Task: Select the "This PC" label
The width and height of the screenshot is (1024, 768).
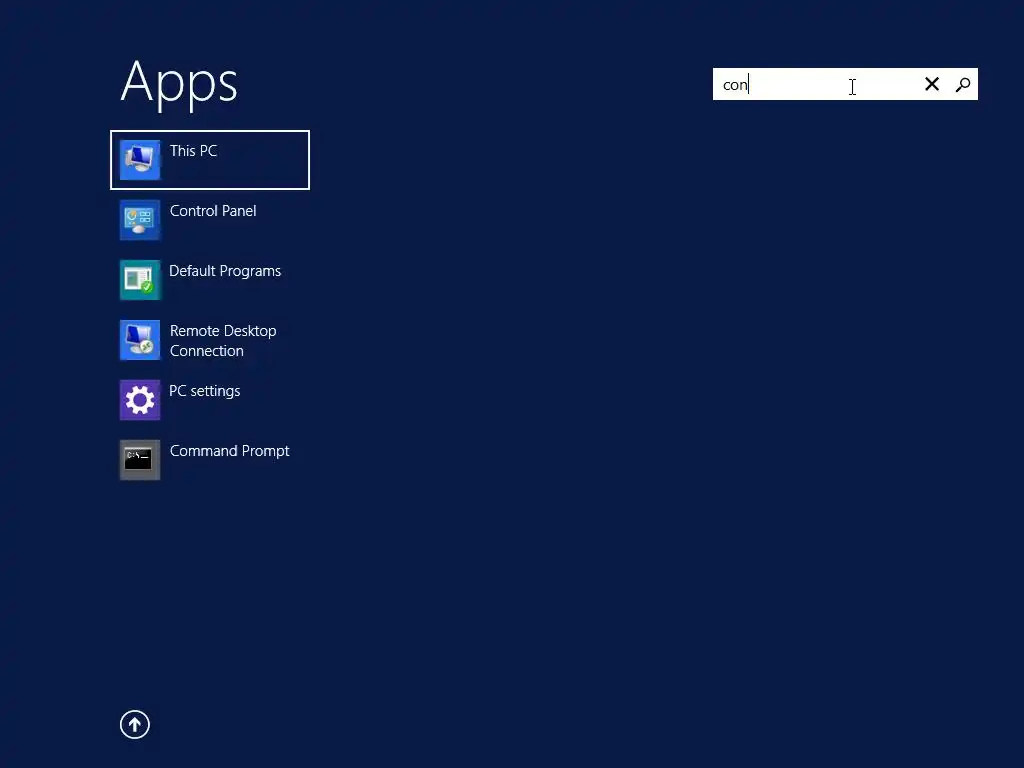Action: 193,151
